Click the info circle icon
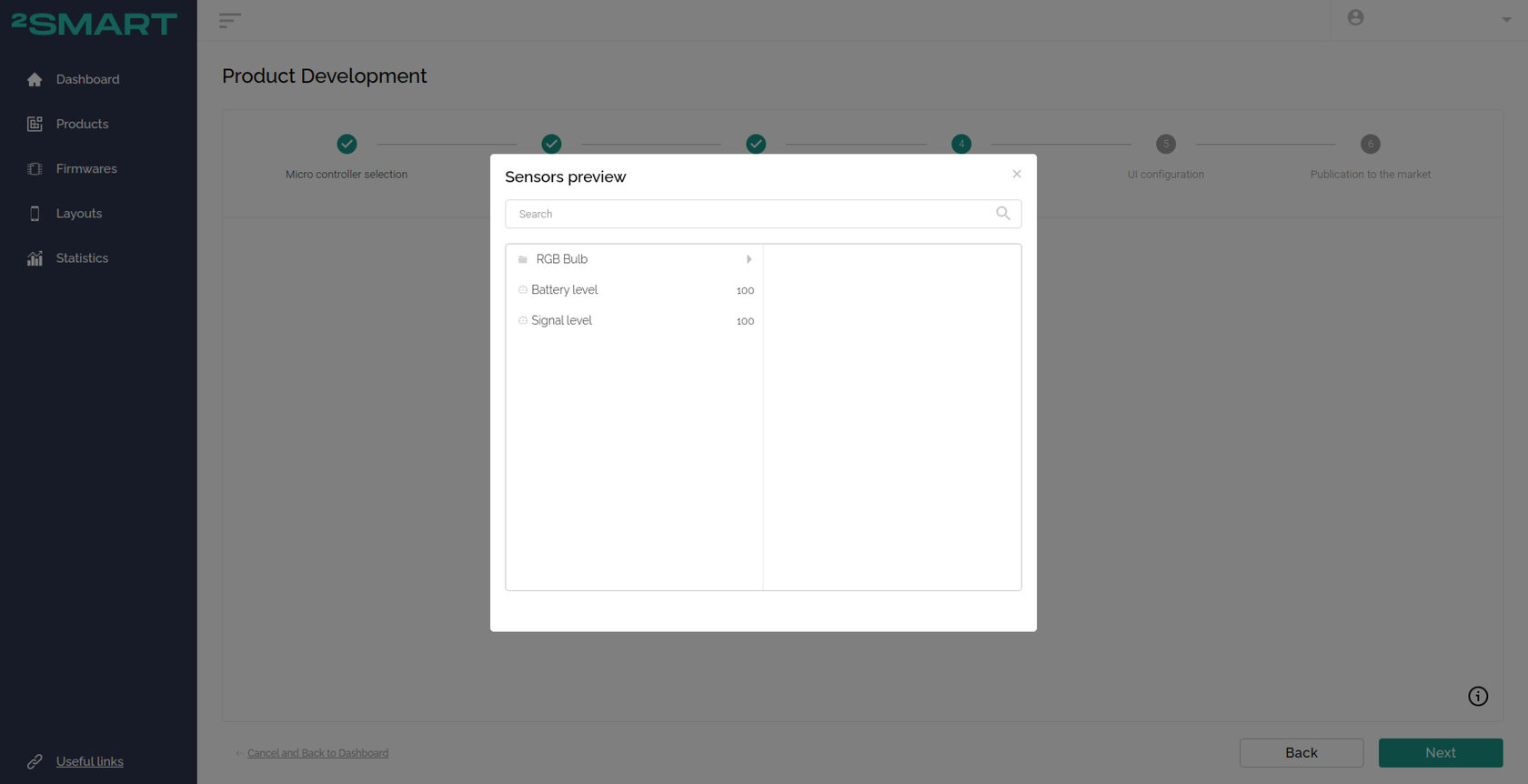Viewport: 1528px width, 784px height. 1478,696
